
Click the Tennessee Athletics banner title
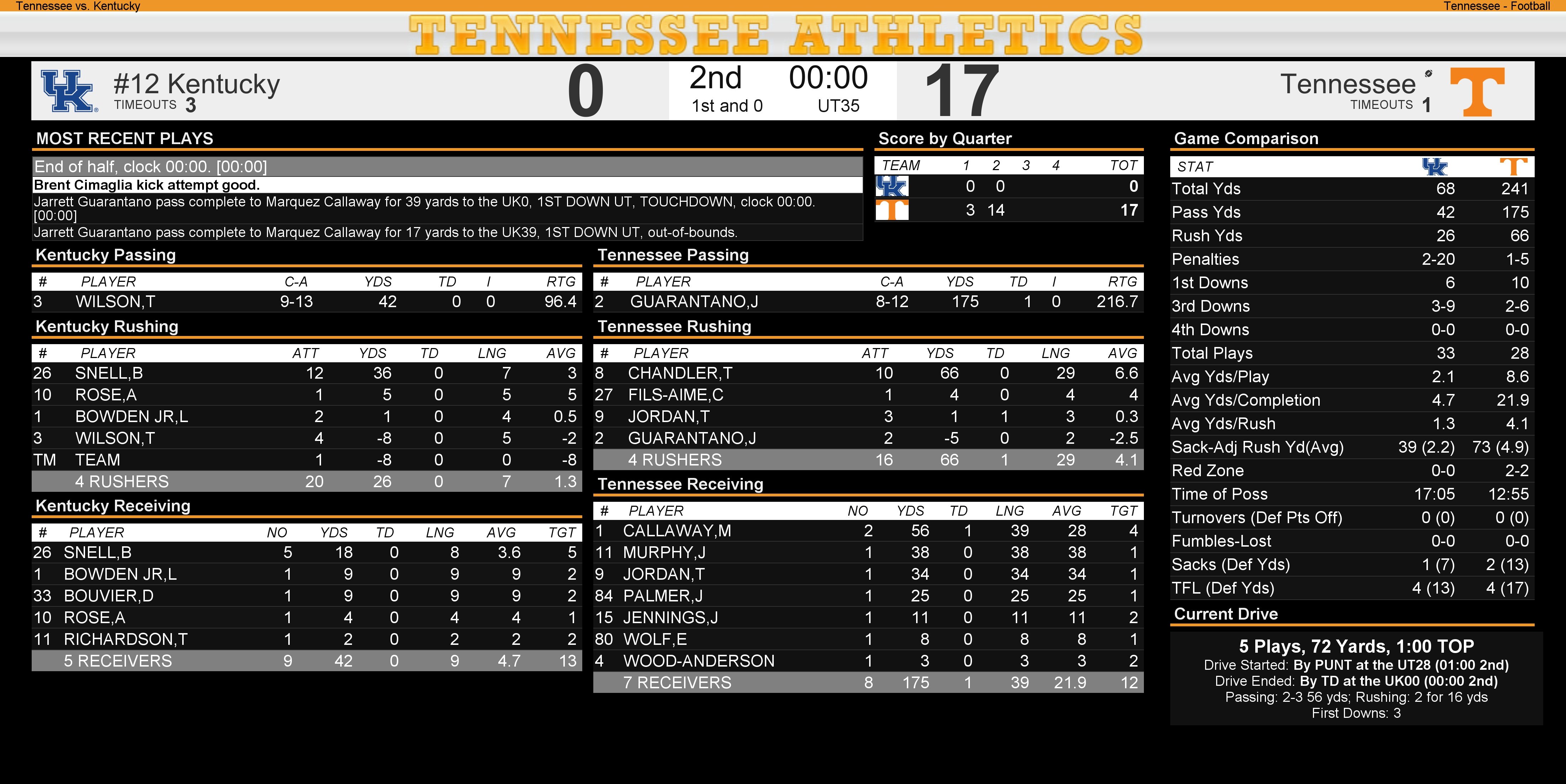(x=776, y=35)
